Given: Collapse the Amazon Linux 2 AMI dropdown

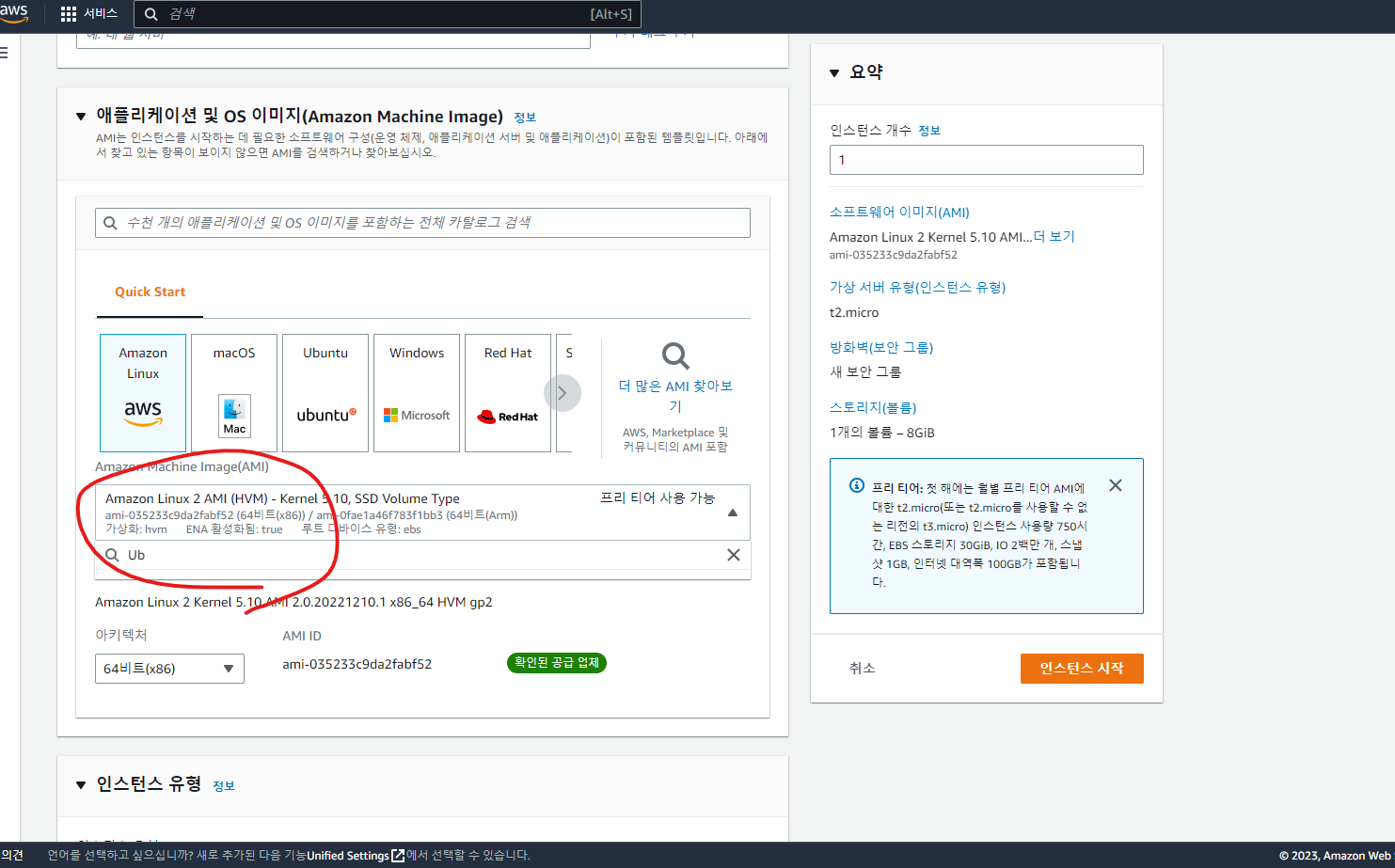Looking at the screenshot, I should click(x=733, y=513).
